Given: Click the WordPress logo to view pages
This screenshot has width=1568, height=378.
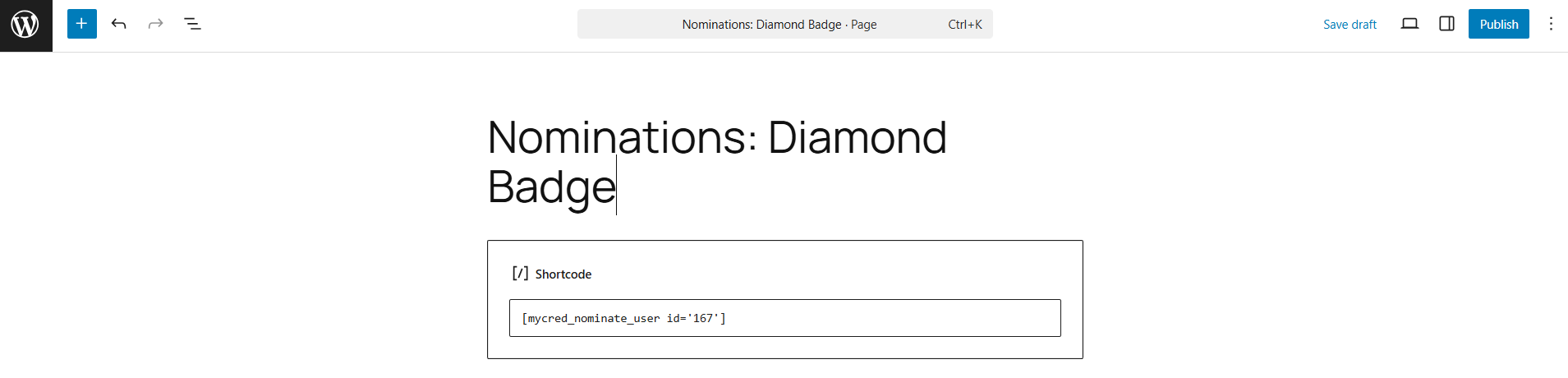Looking at the screenshot, I should pyautogui.click(x=25, y=25).
